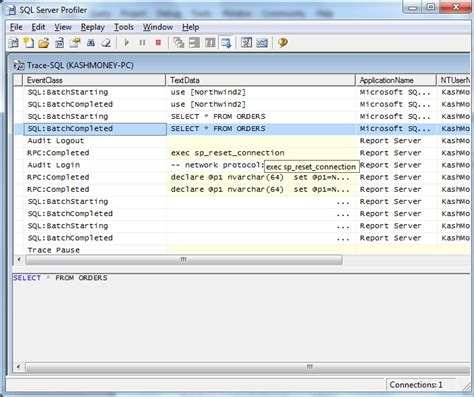Viewport: 474px width, 397px height.
Task: Click the Toggle Breakpoint toolbar icon
Action: [179, 43]
